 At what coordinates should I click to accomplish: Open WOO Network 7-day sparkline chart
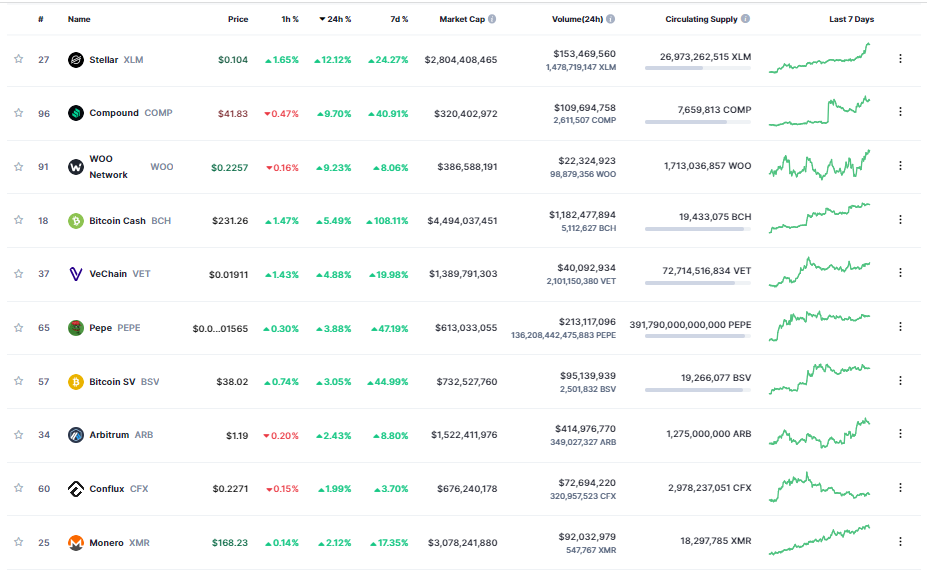point(819,165)
